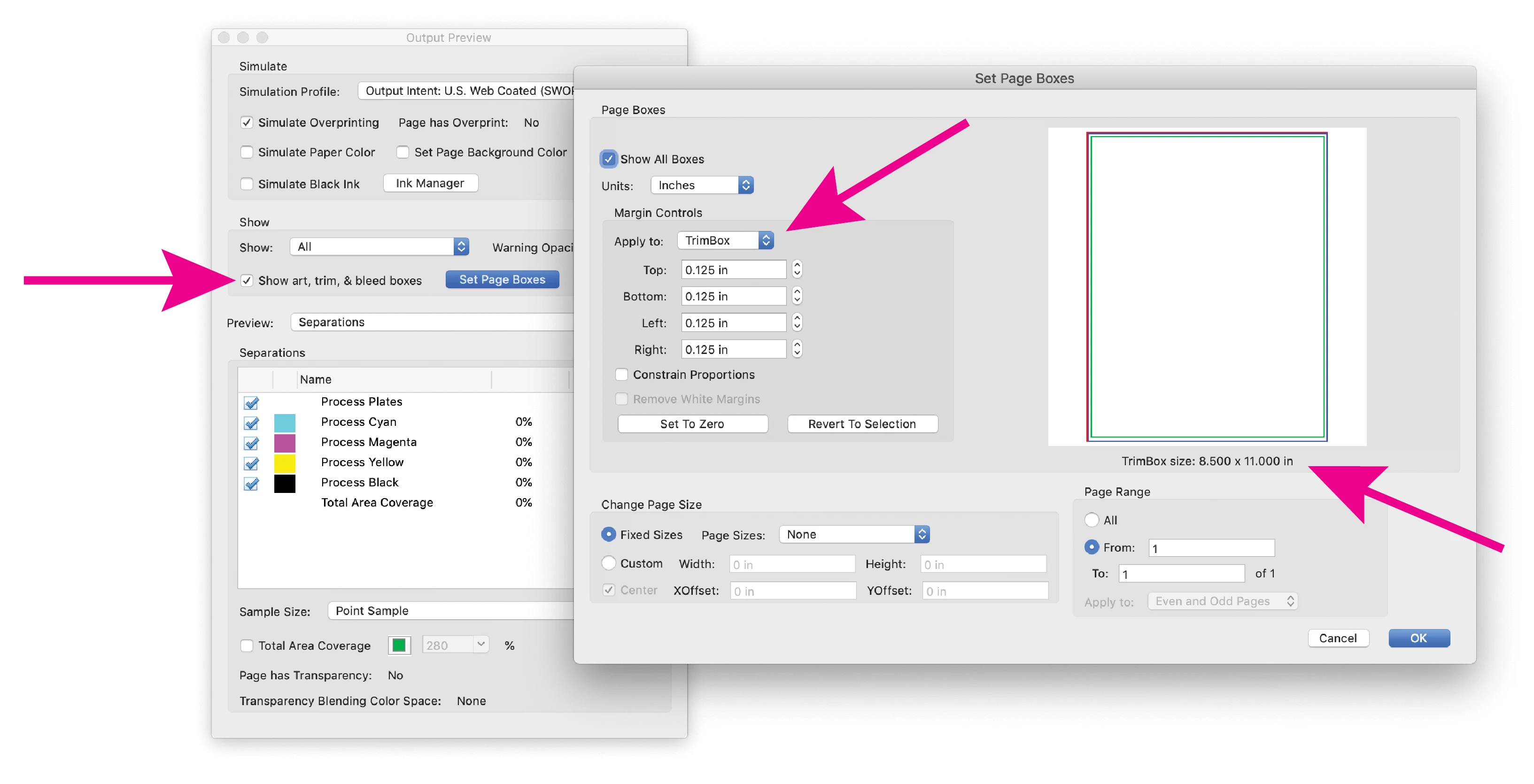Open the Units Inches dropdown
This screenshot has height=784, width=1534.
(x=702, y=185)
